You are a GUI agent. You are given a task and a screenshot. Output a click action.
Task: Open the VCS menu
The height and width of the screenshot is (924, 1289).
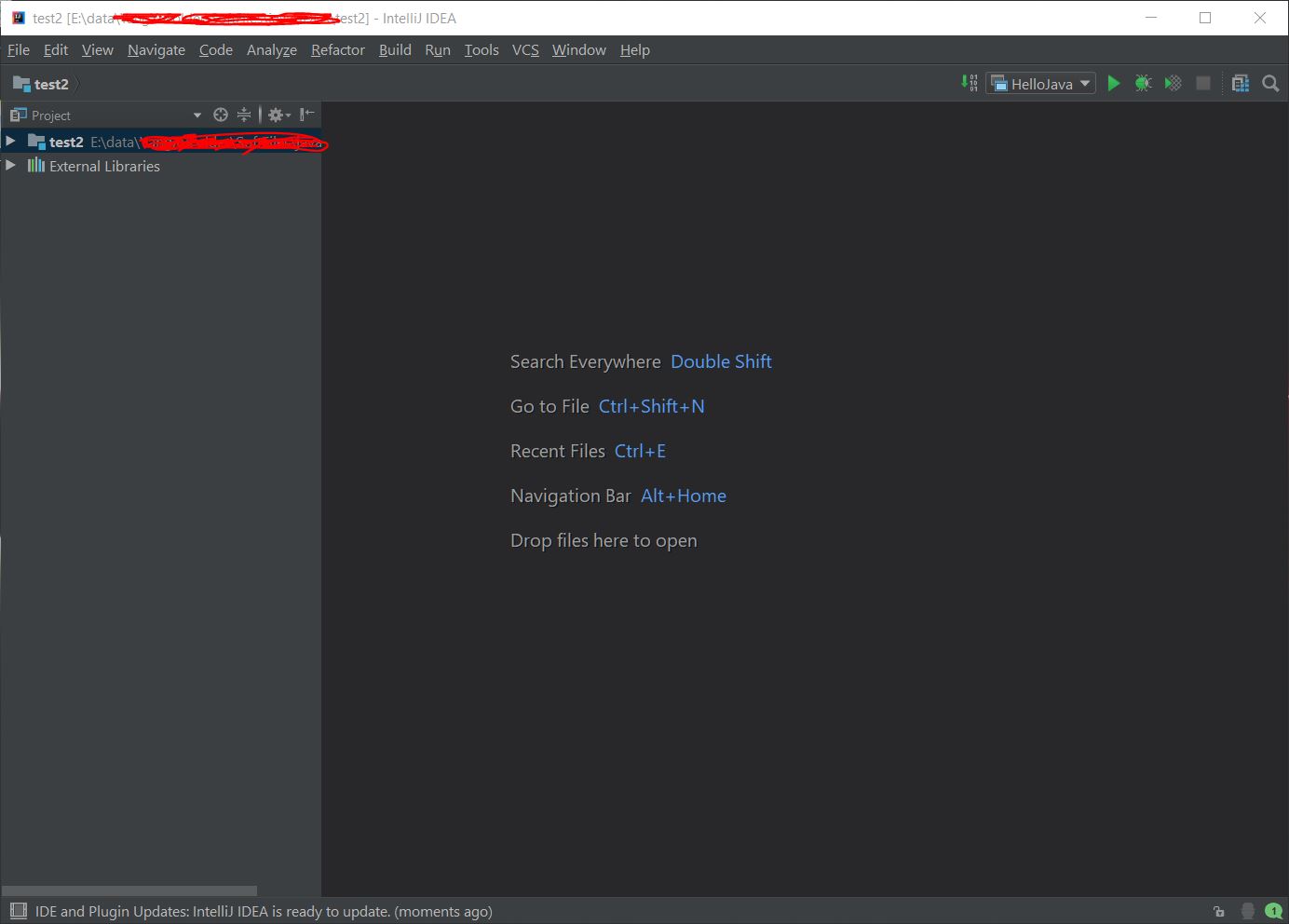click(x=525, y=50)
